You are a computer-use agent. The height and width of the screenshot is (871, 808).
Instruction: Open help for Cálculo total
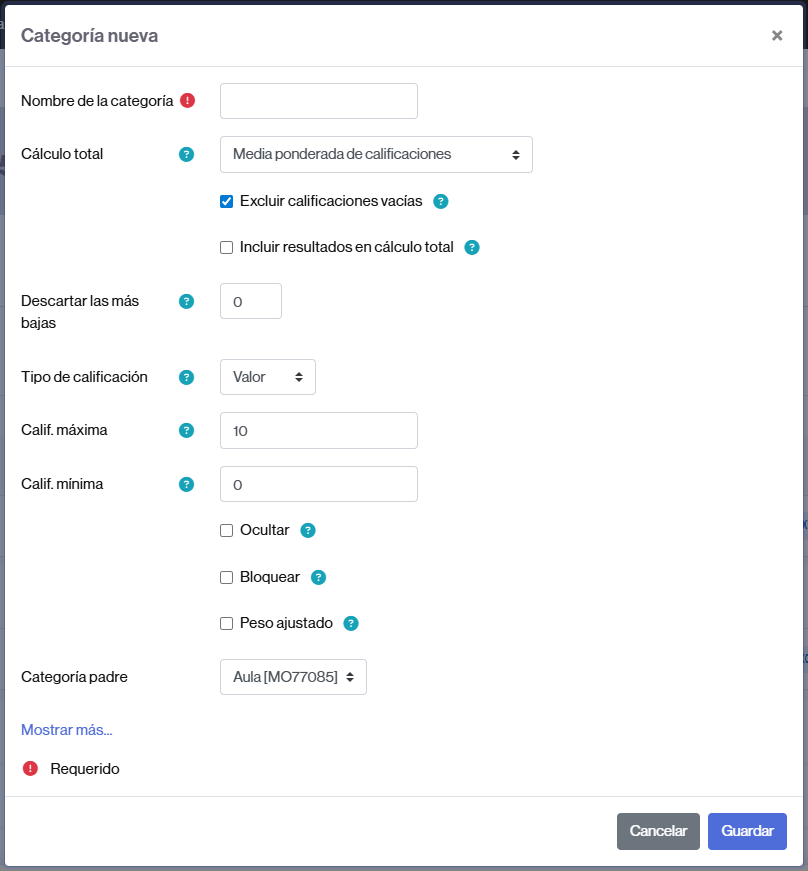[x=186, y=154]
